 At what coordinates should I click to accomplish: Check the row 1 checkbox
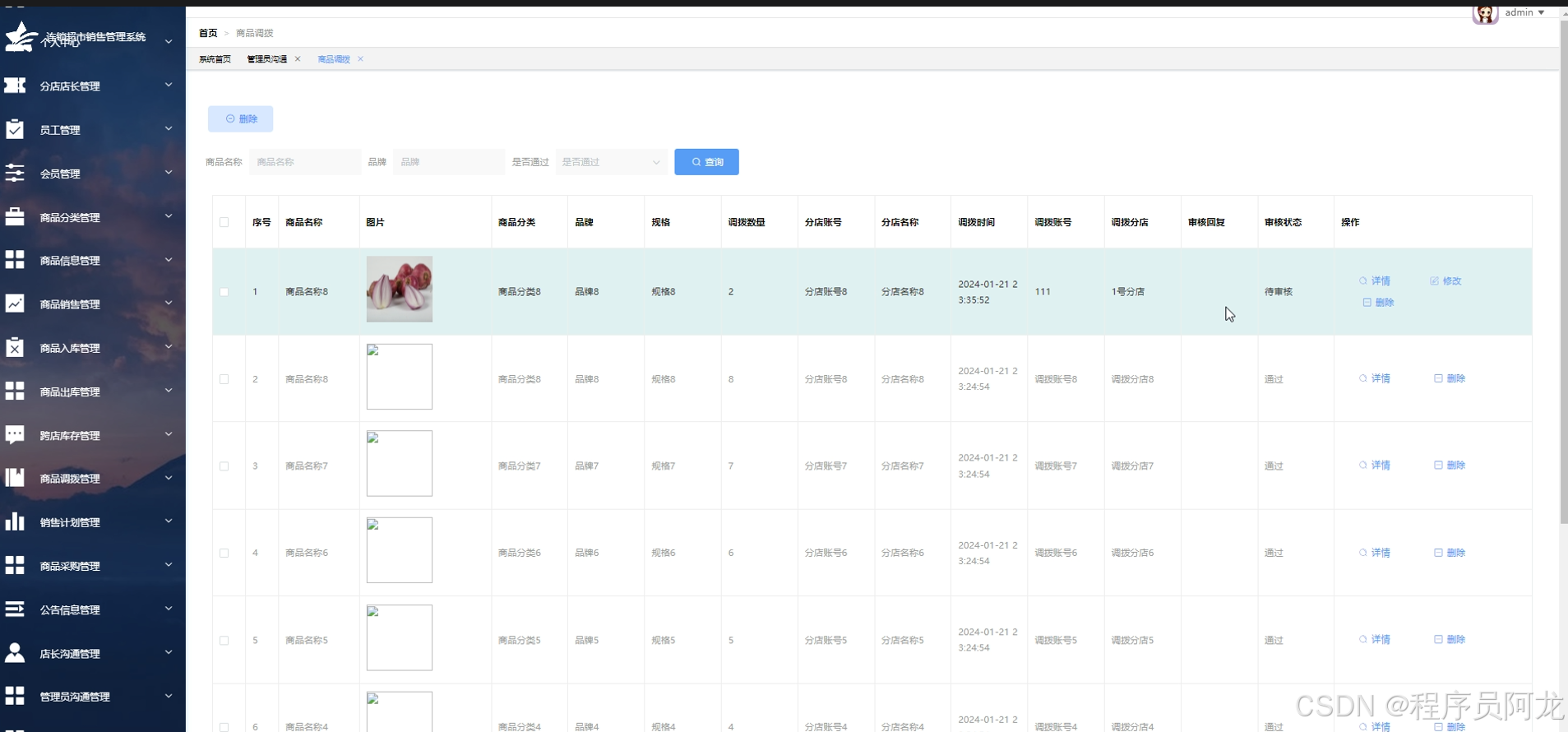click(224, 292)
